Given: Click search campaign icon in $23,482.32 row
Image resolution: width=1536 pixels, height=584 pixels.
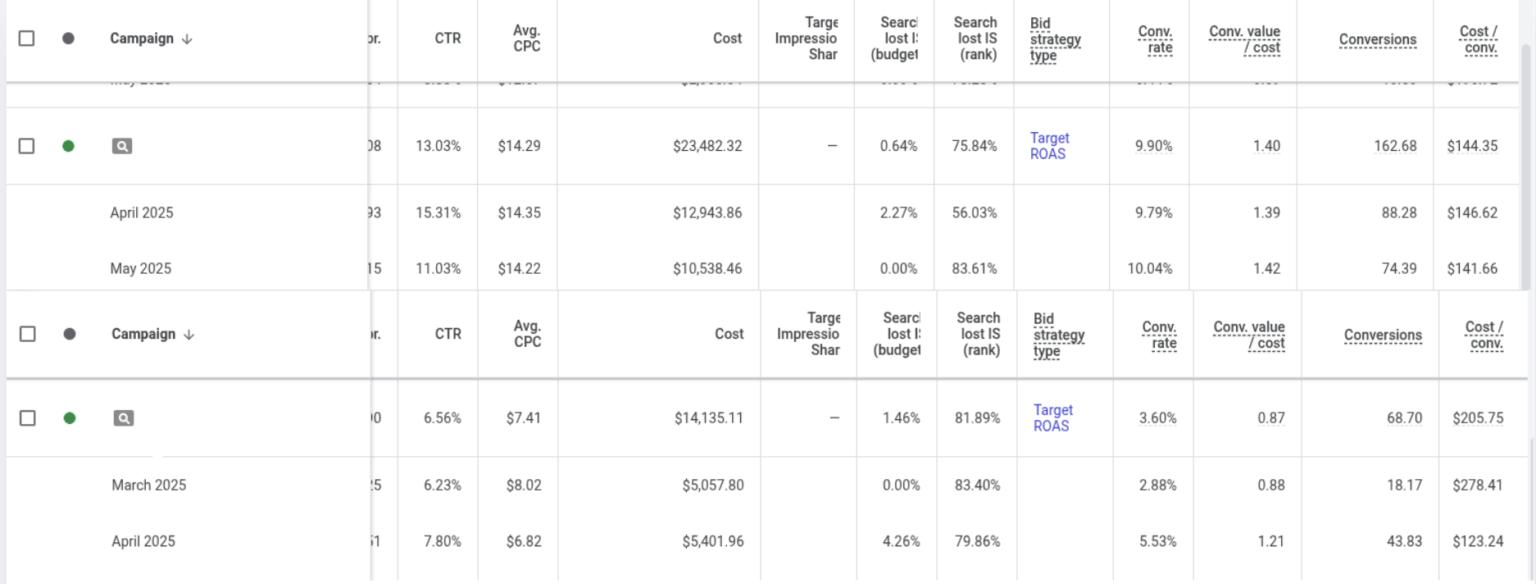Looking at the screenshot, I should pos(121,146).
